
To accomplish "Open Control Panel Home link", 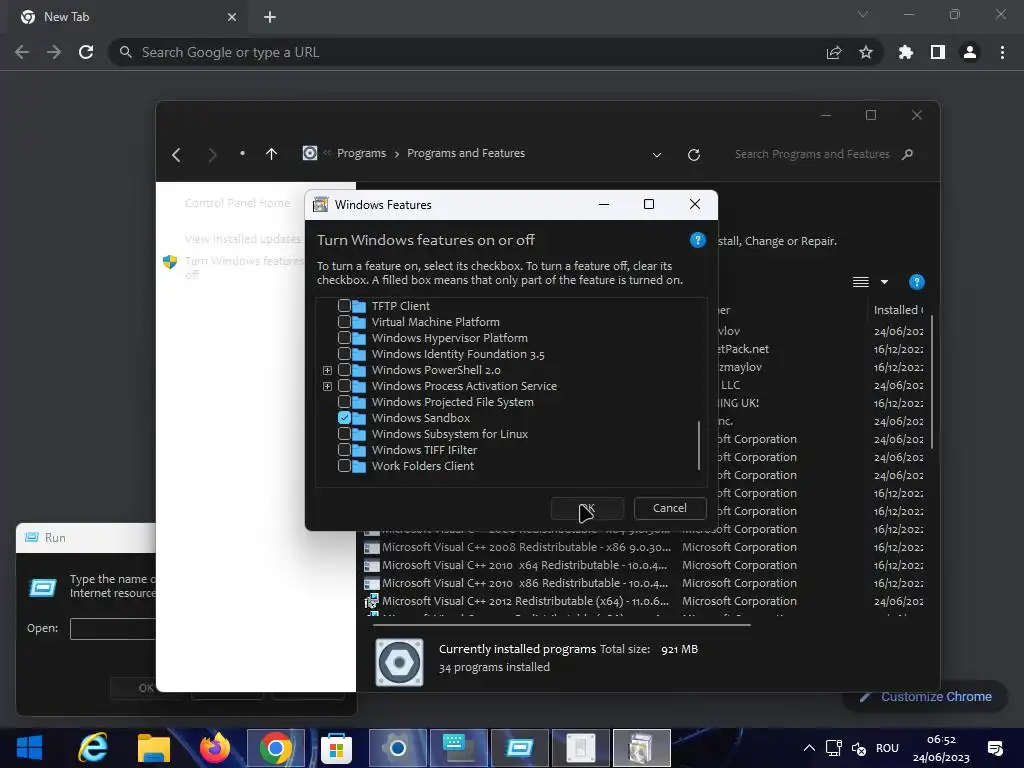I will click(x=237, y=203).
